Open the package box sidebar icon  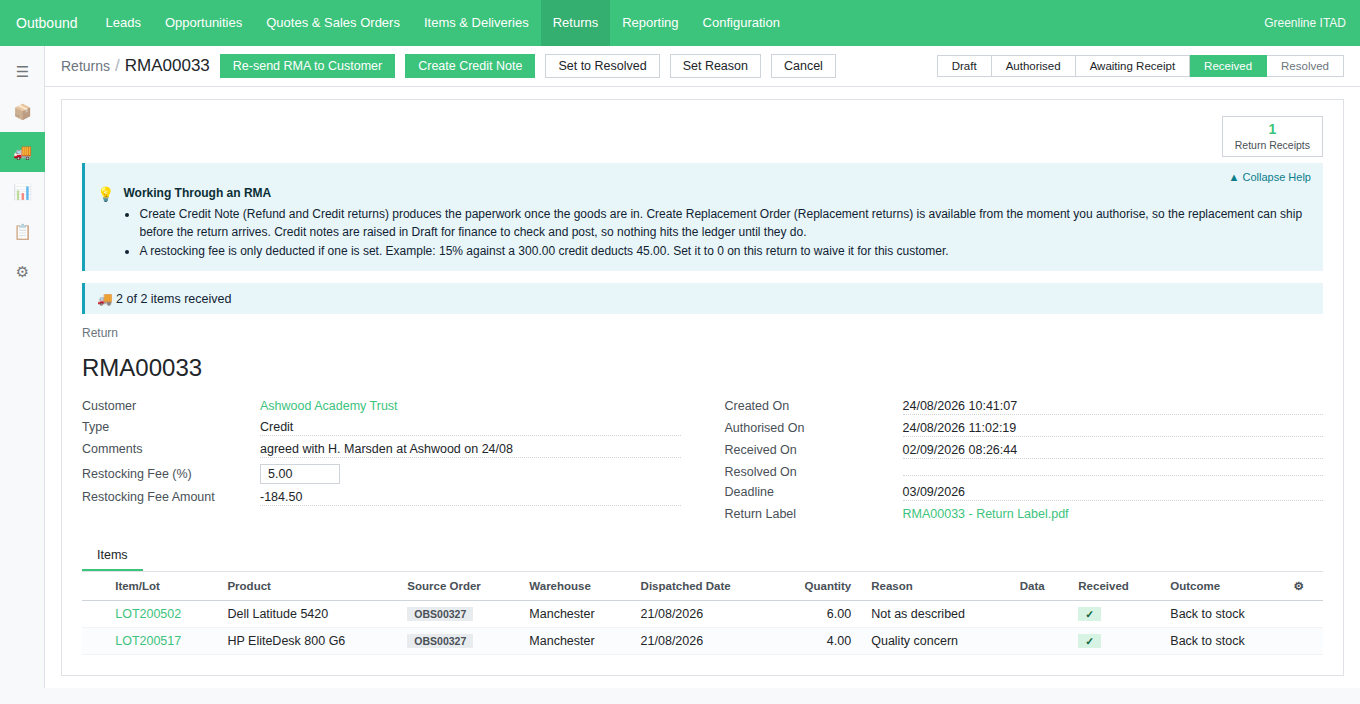22,112
